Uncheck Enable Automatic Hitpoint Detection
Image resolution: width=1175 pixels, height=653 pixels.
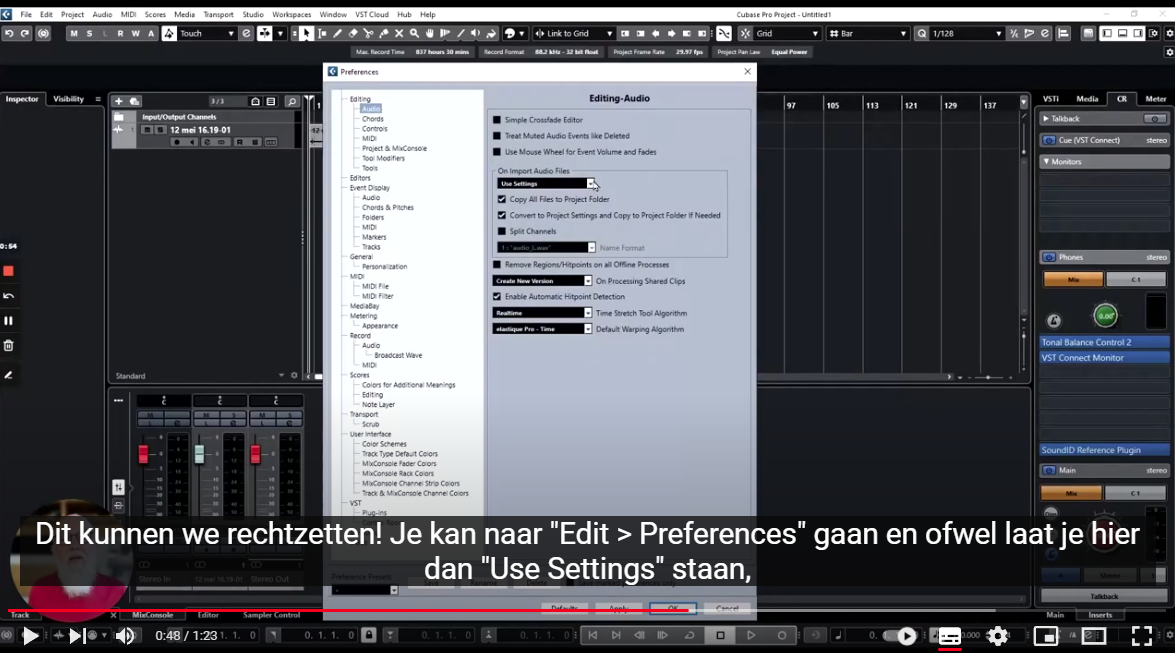[x=497, y=297]
